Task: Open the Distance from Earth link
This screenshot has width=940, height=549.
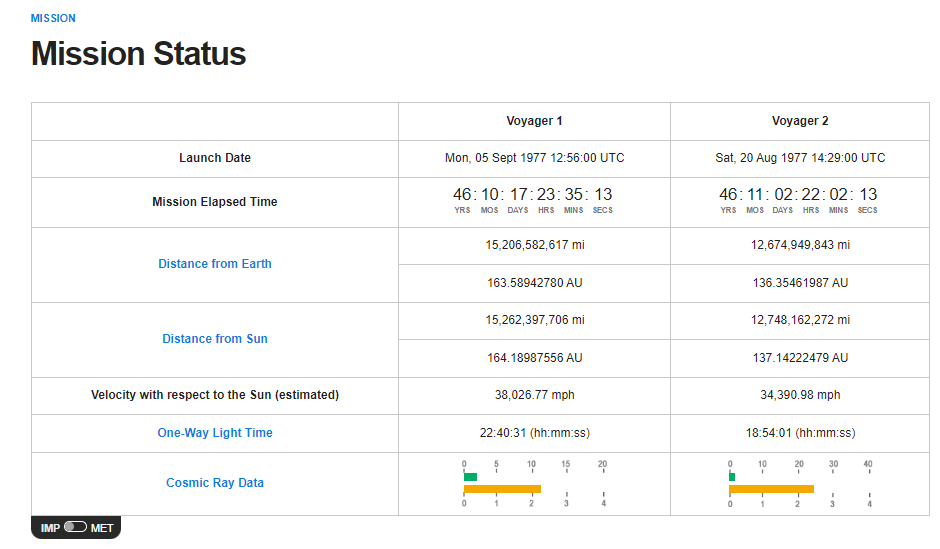Action: pyautogui.click(x=215, y=264)
